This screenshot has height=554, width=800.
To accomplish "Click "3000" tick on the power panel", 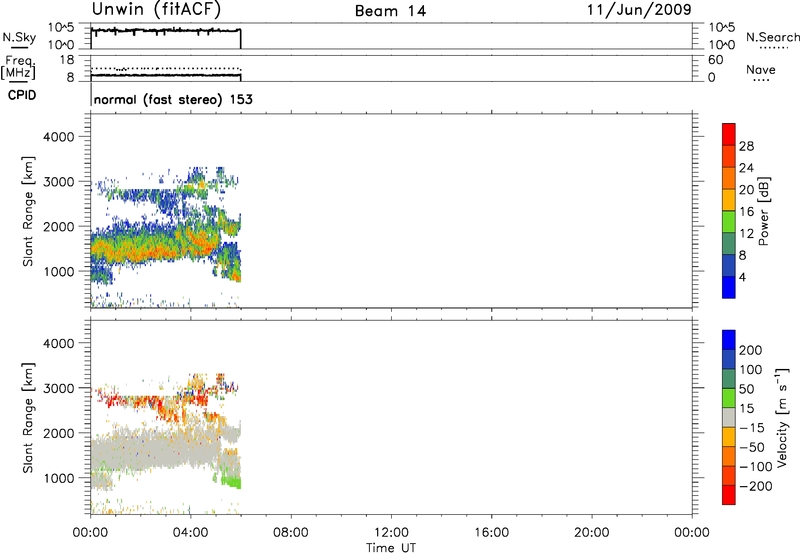I will (59, 182).
